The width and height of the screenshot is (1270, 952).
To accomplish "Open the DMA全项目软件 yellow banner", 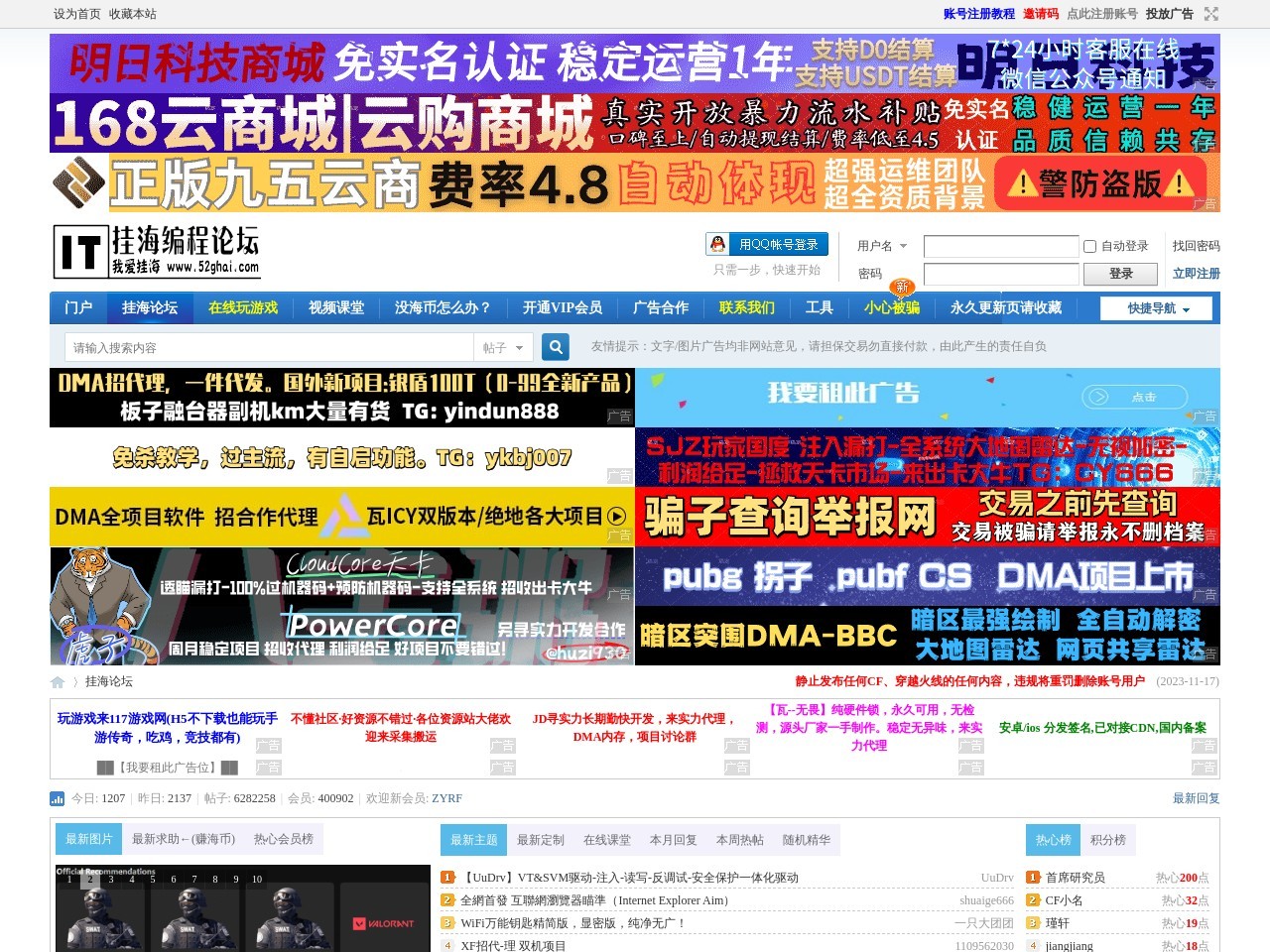I will point(342,517).
